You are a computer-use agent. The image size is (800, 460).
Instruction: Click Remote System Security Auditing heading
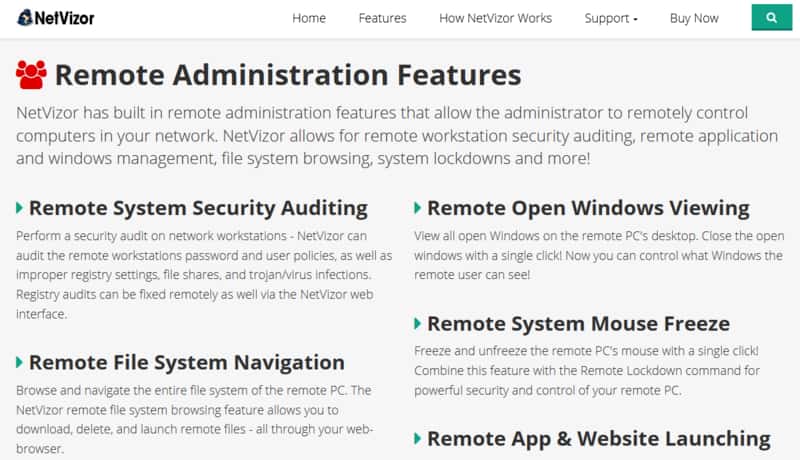point(198,208)
